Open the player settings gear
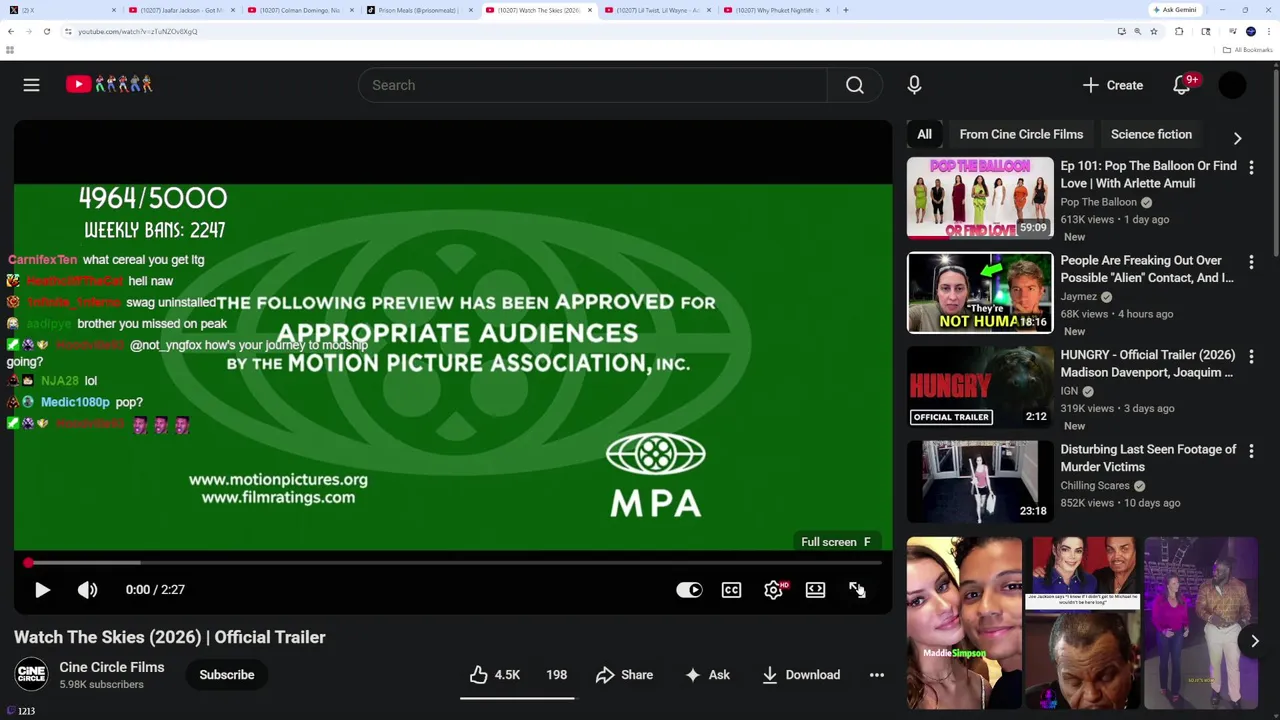Screen dimensions: 1280x720 (773, 590)
